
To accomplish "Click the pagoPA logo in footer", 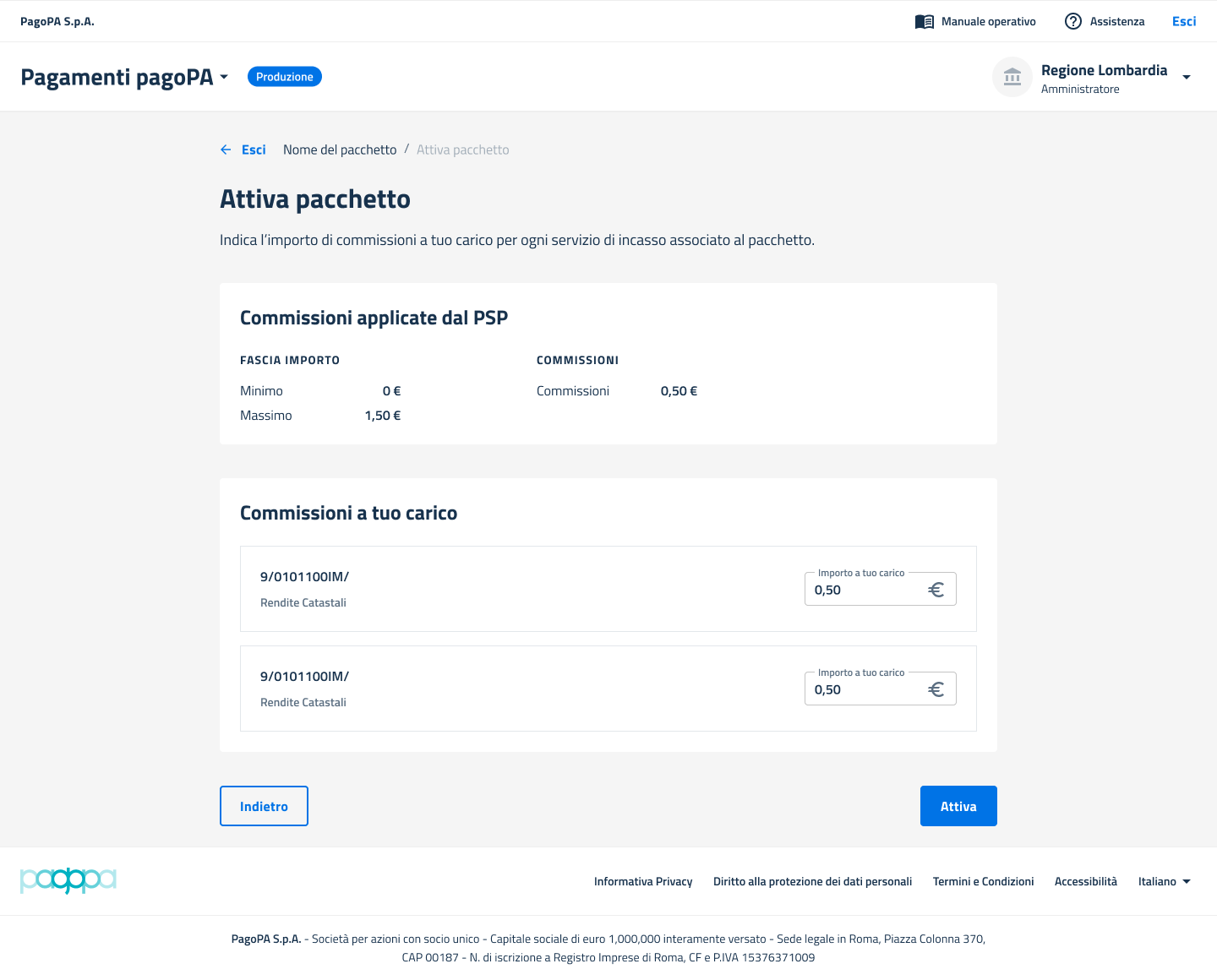I will 68,880.
